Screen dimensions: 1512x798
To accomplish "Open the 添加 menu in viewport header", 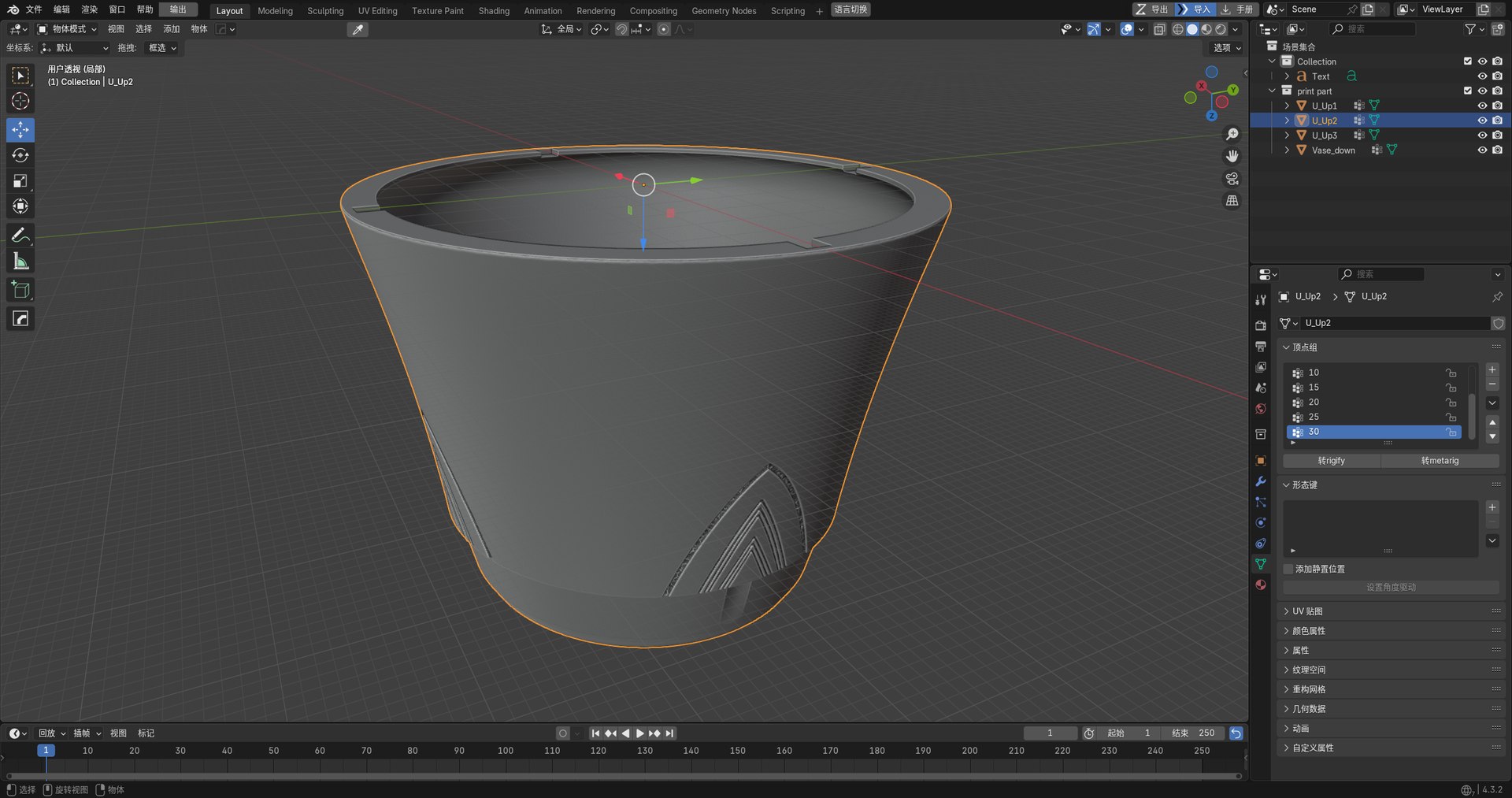I will tap(172, 29).
